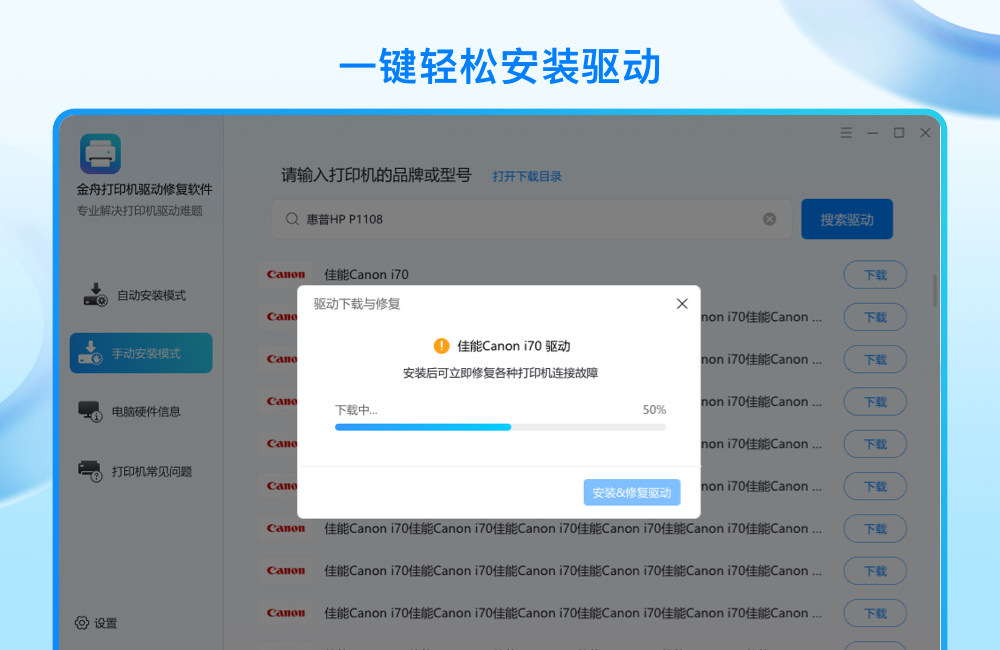Screen dimensions: 1000x650
Task: Close the driver download dialog
Action: [x=682, y=303]
